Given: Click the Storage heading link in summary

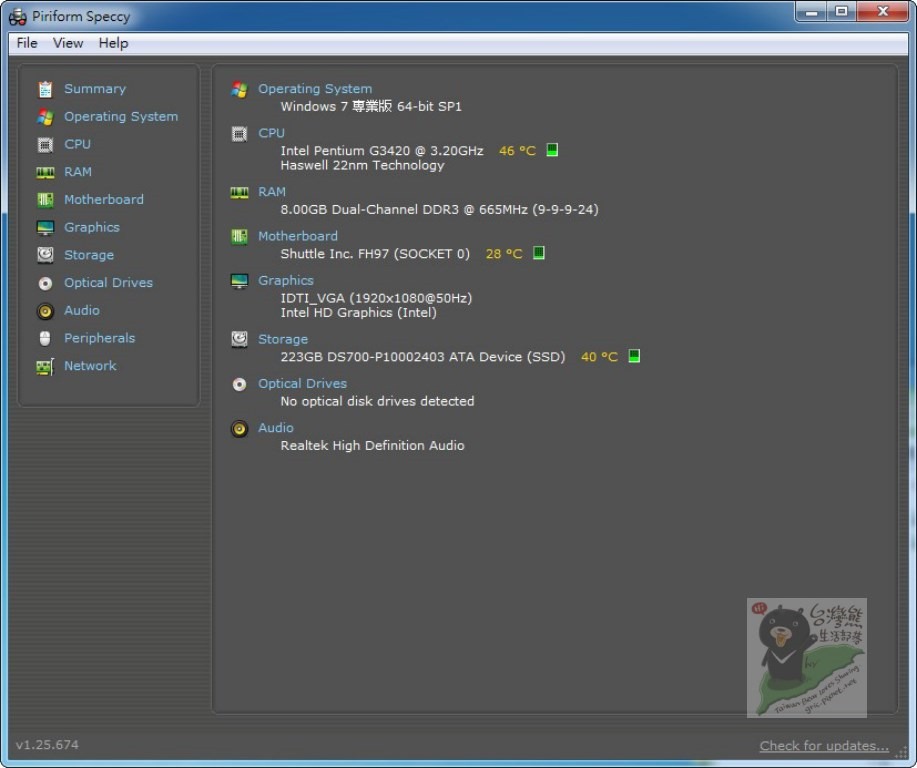Looking at the screenshot, I should pos(283,339).
